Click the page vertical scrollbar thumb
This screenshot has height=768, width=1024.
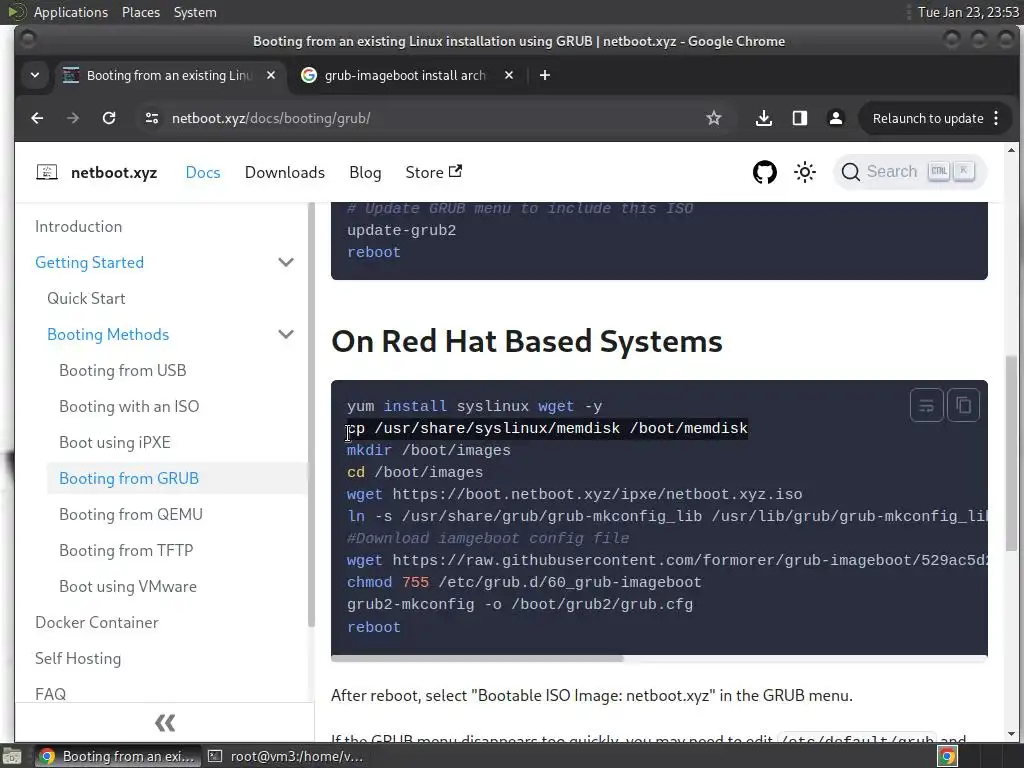pos(1012,453)
